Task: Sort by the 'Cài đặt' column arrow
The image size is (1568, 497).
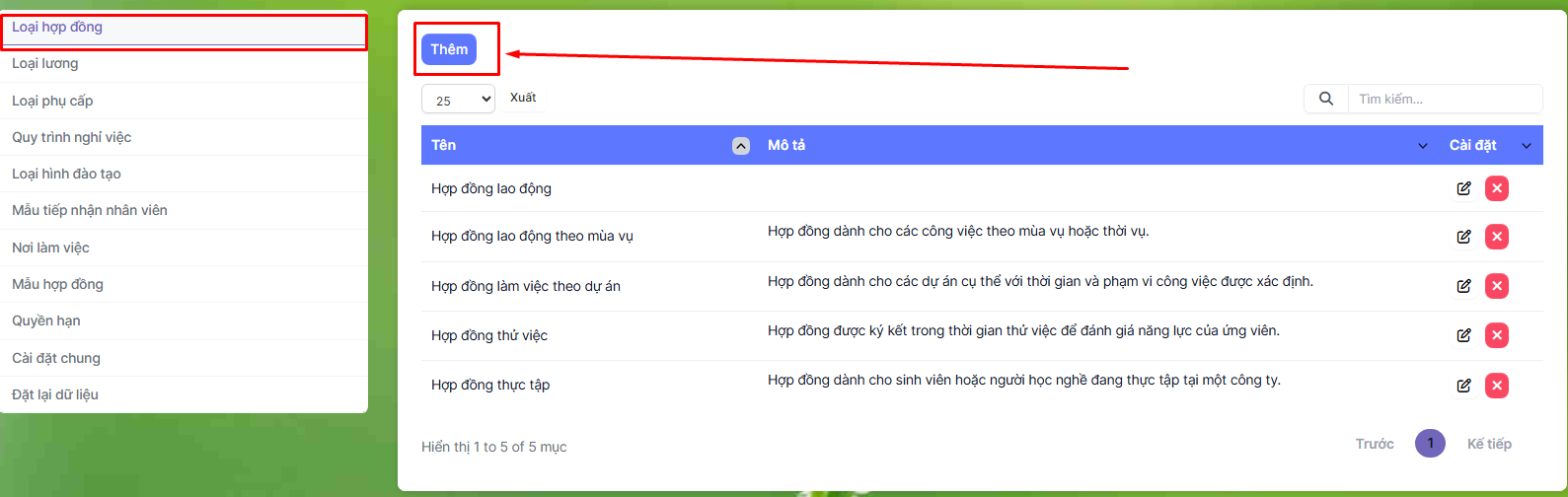Action: click(1527, 146)
